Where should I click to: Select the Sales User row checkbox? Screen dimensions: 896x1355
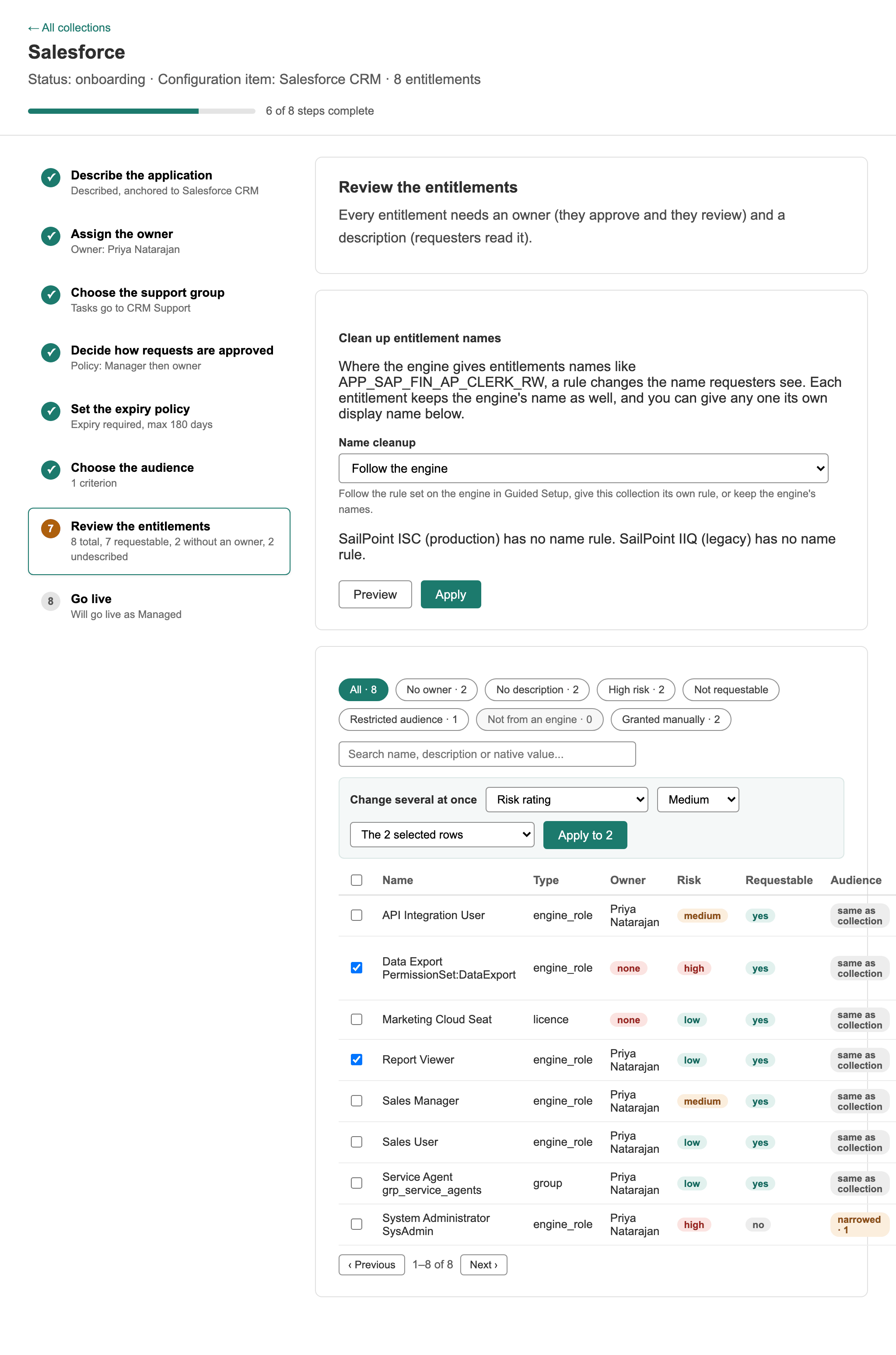click(x=357, y=1142)
